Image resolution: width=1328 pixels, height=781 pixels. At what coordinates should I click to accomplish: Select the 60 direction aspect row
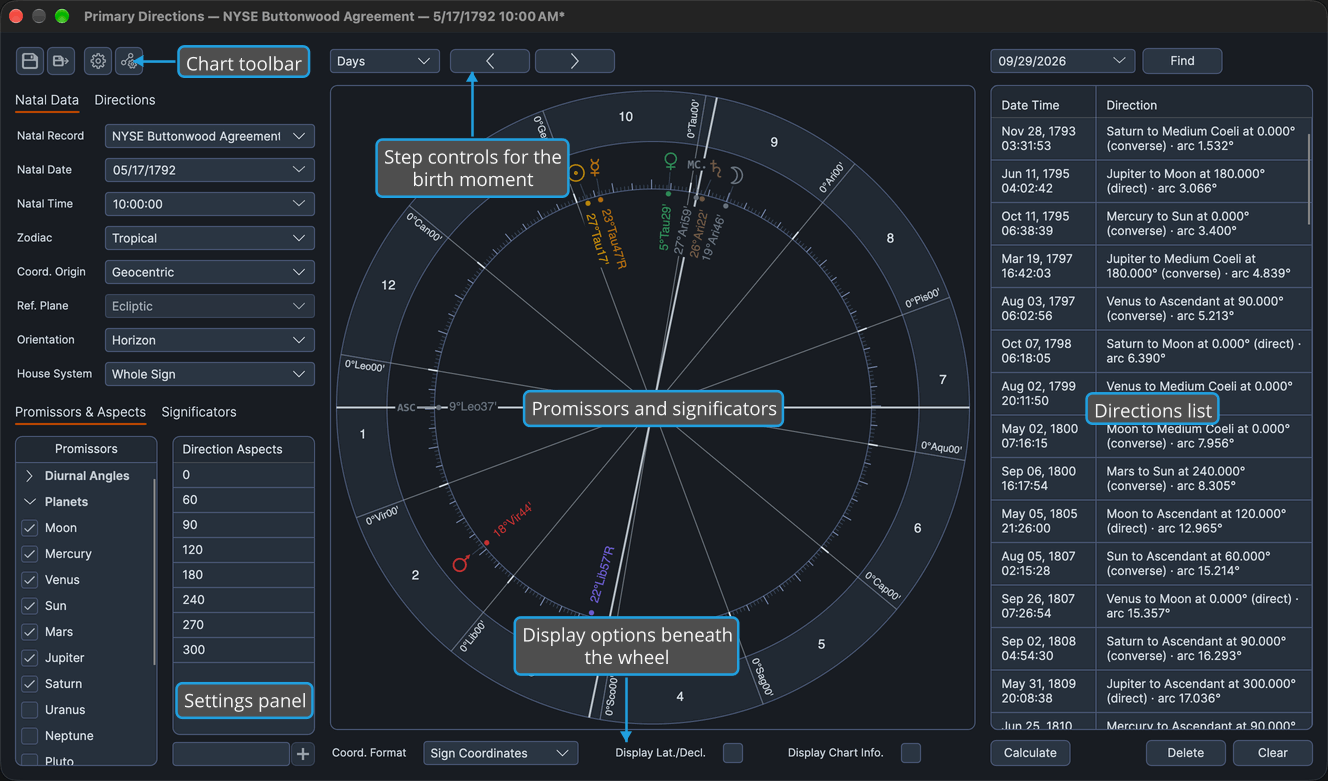[x=244, y=500]
